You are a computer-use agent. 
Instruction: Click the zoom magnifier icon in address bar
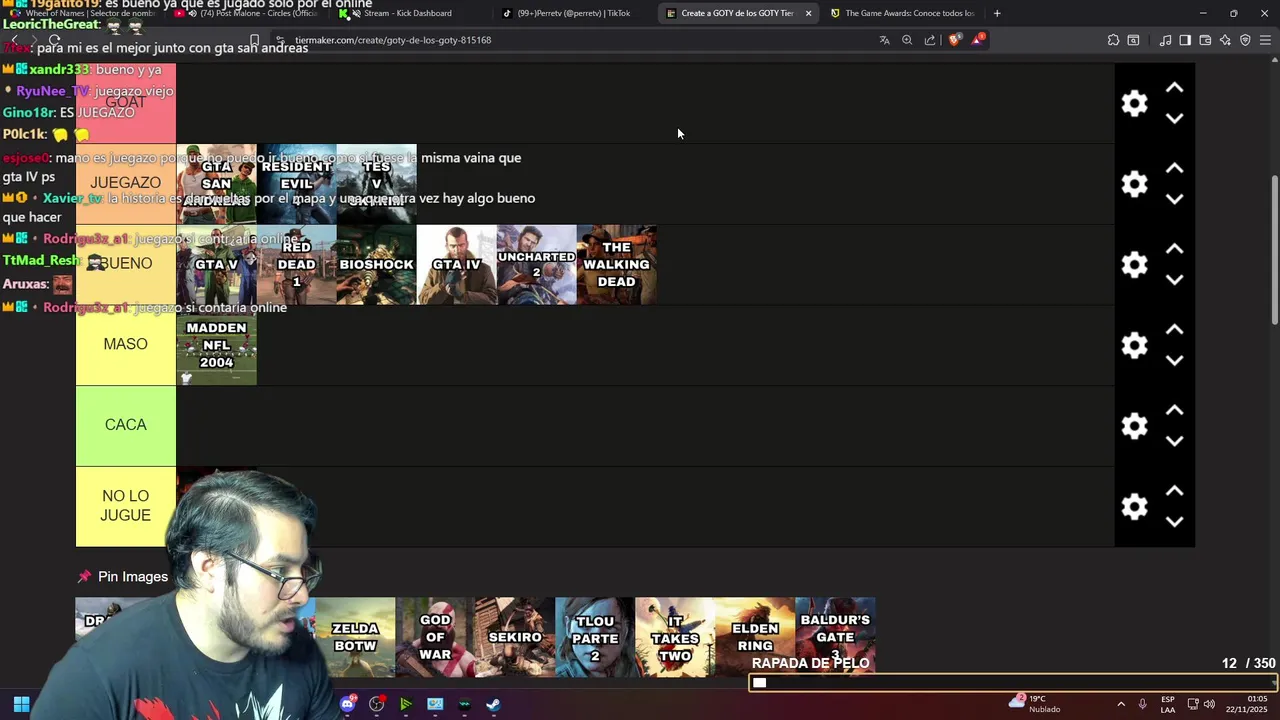(907, 40)
